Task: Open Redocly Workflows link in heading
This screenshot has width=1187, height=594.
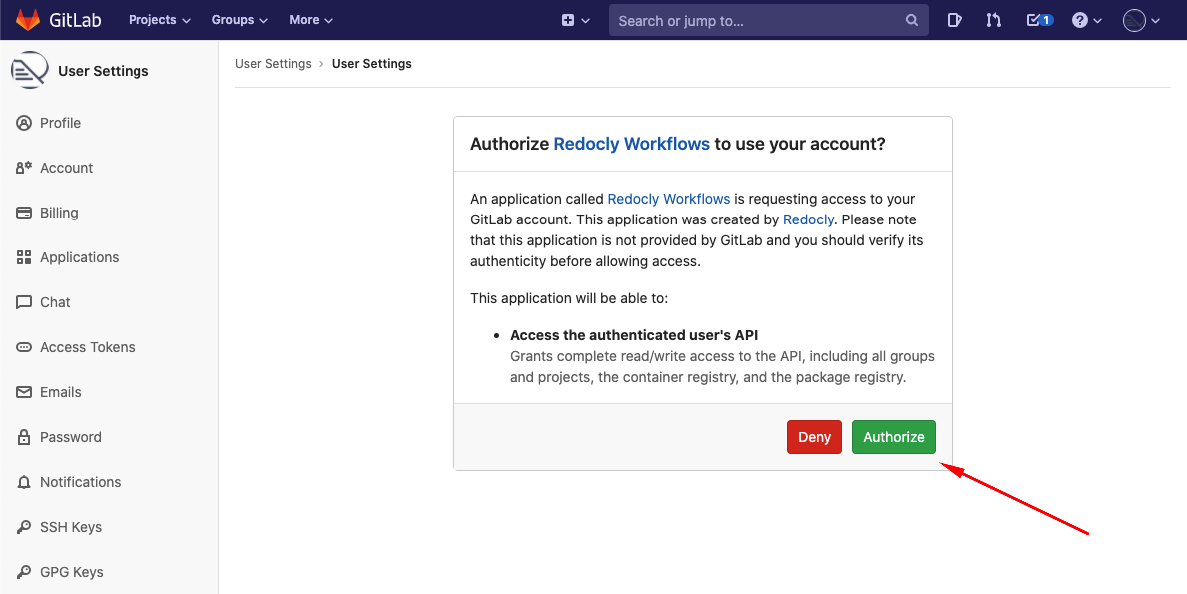Action: [x=632, y=144]
